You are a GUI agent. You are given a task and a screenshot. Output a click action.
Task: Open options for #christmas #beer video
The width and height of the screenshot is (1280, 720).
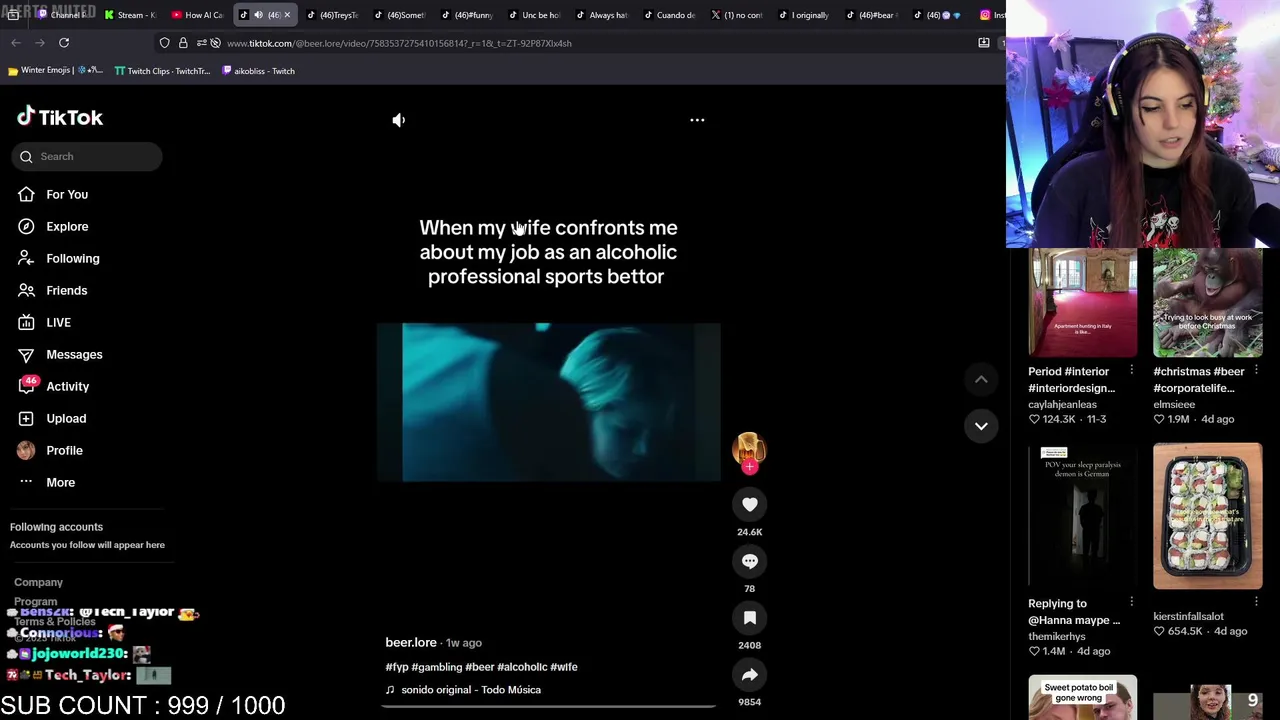pyautogui.click(x=1256, y=370)
